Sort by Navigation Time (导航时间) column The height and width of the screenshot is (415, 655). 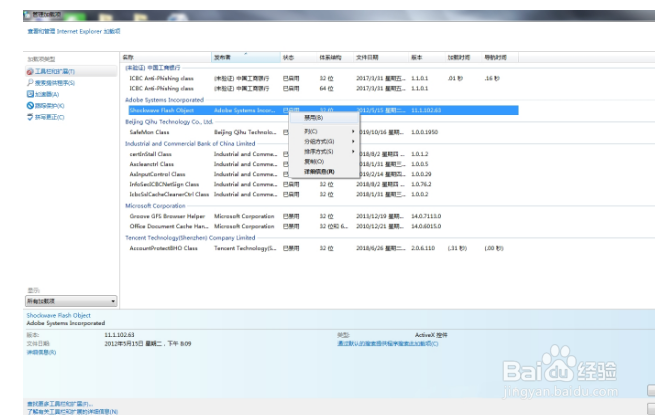click(x=500, y=57)
